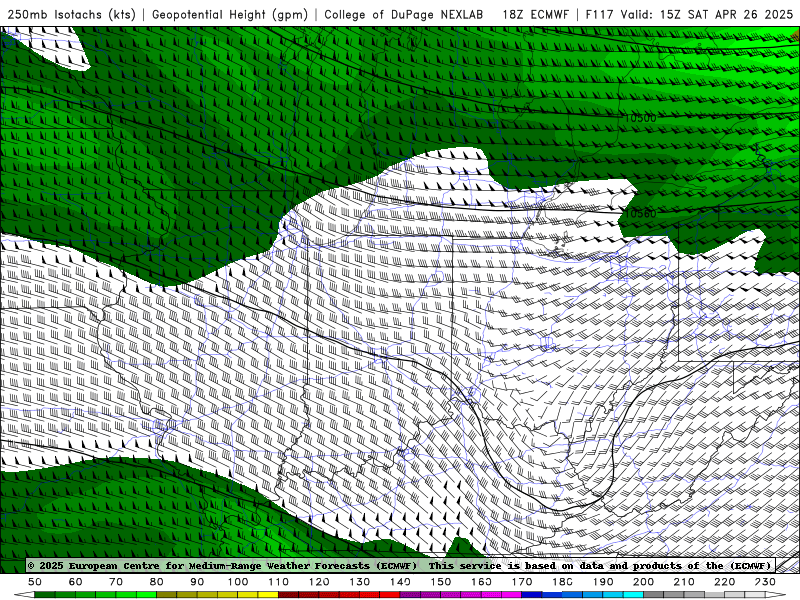Click the 170 label on the color scale
The height and width of the screenshot is (600, 800).
[521, 582]
